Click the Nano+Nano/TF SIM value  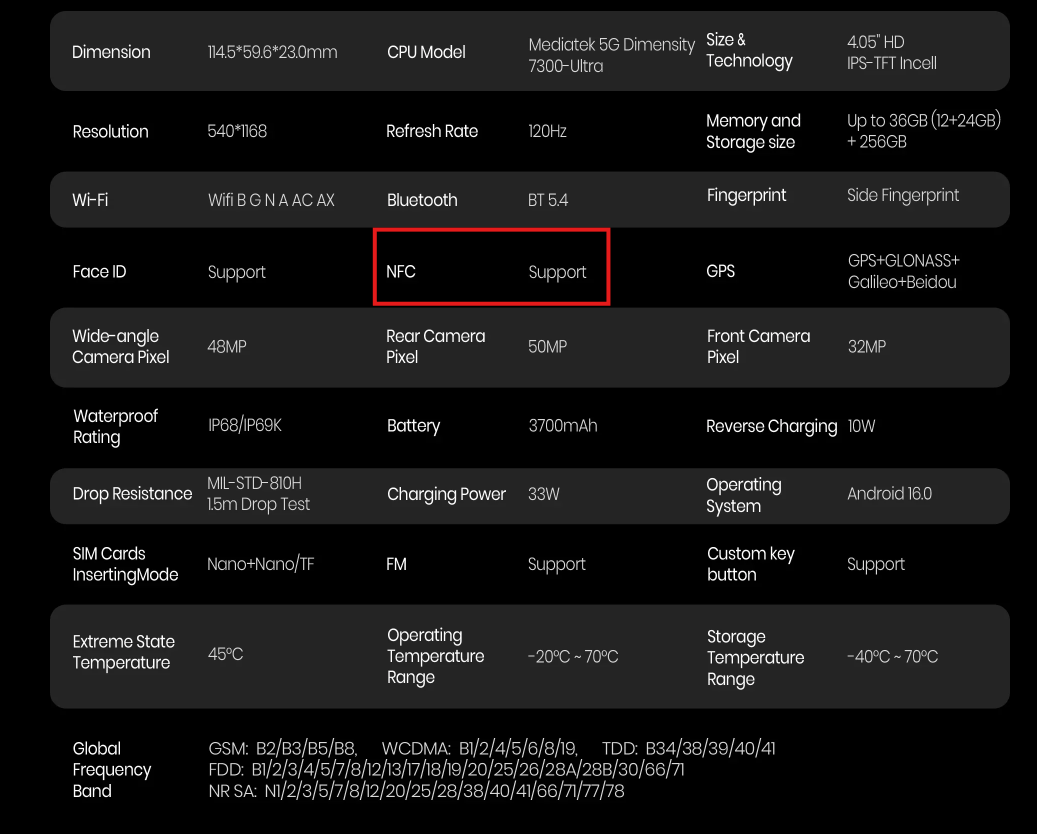coord(260,564)
